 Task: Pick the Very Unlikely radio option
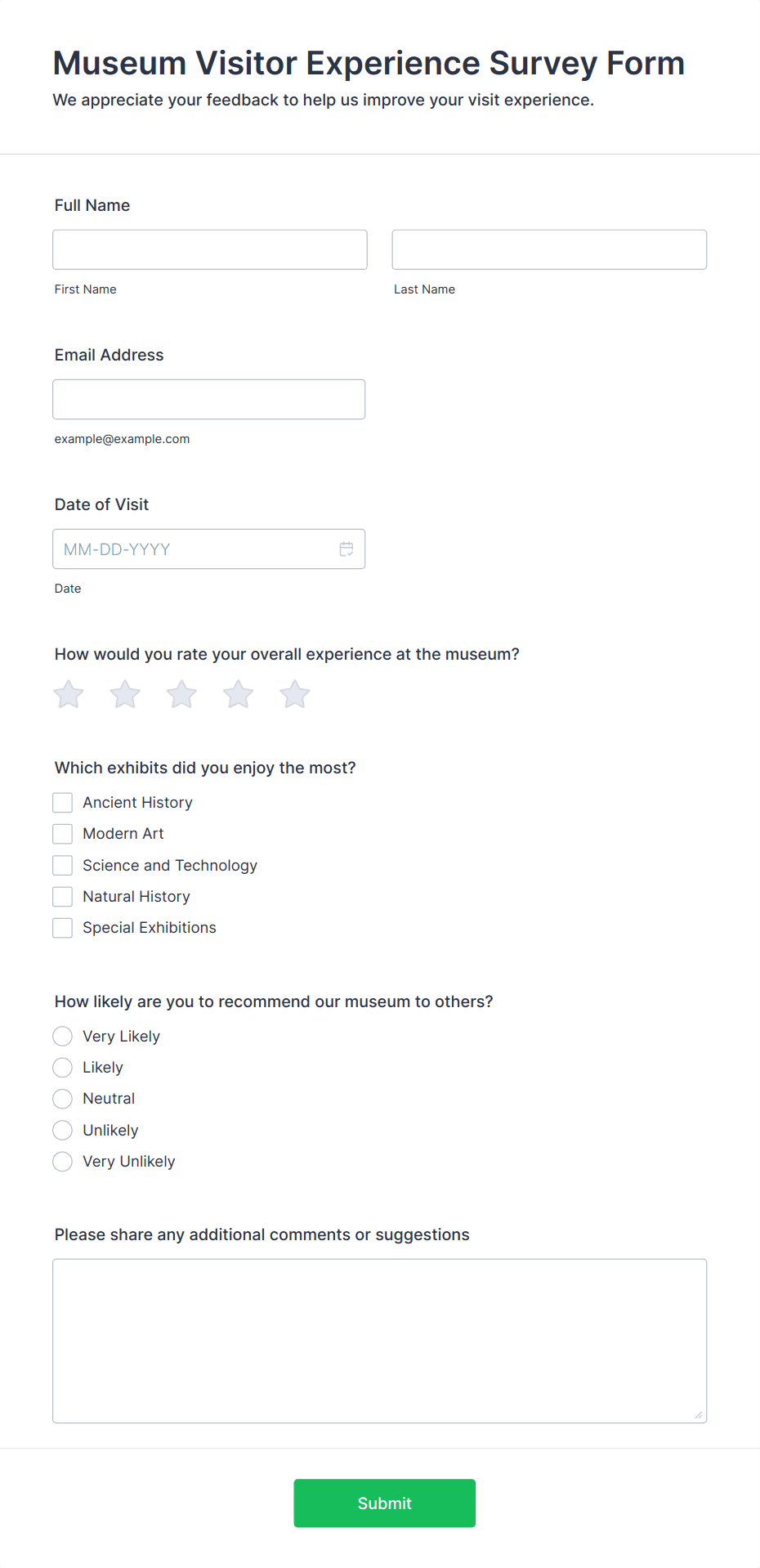pyautogui.click(x=62, y=1162)
